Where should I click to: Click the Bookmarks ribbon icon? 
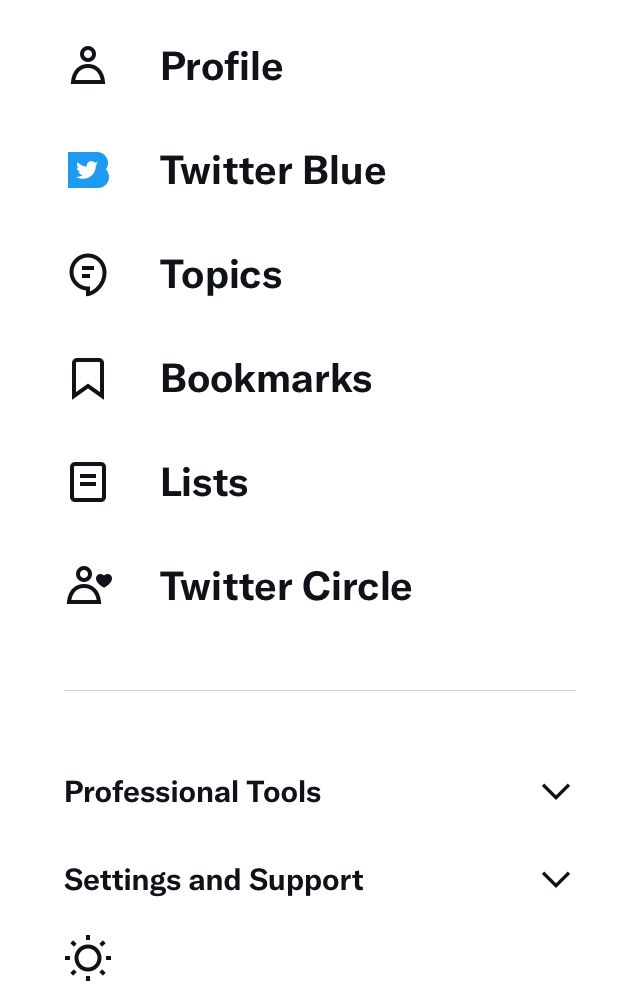pos(88,379)
